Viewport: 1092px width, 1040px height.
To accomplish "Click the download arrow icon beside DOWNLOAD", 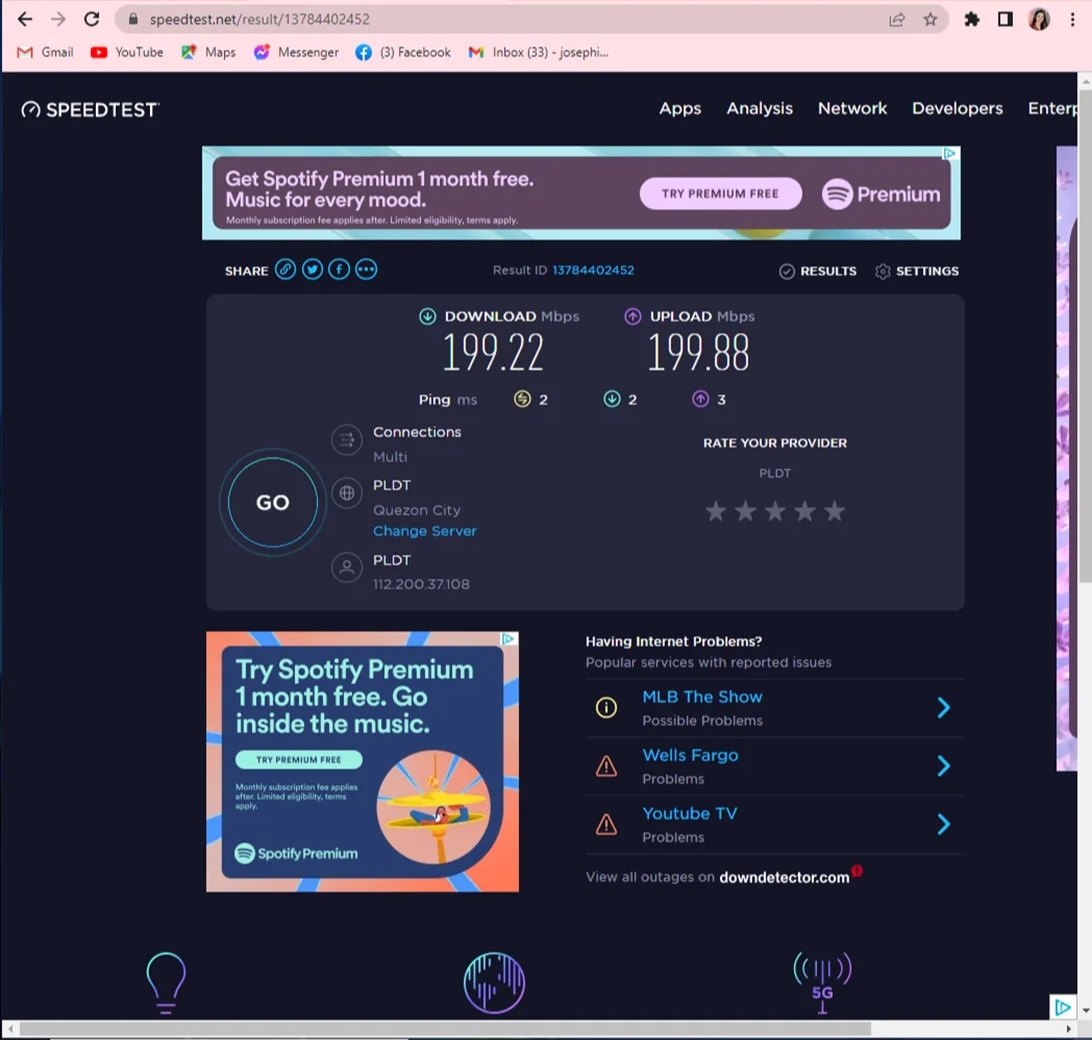I will [428, 316].
